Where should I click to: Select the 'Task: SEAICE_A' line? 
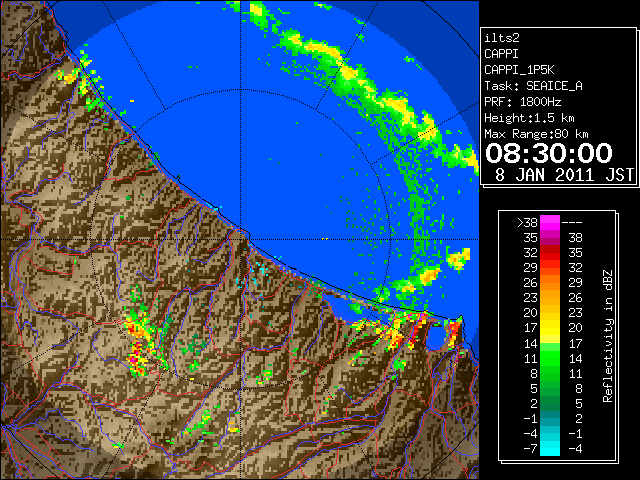click(x=533, y=86)
